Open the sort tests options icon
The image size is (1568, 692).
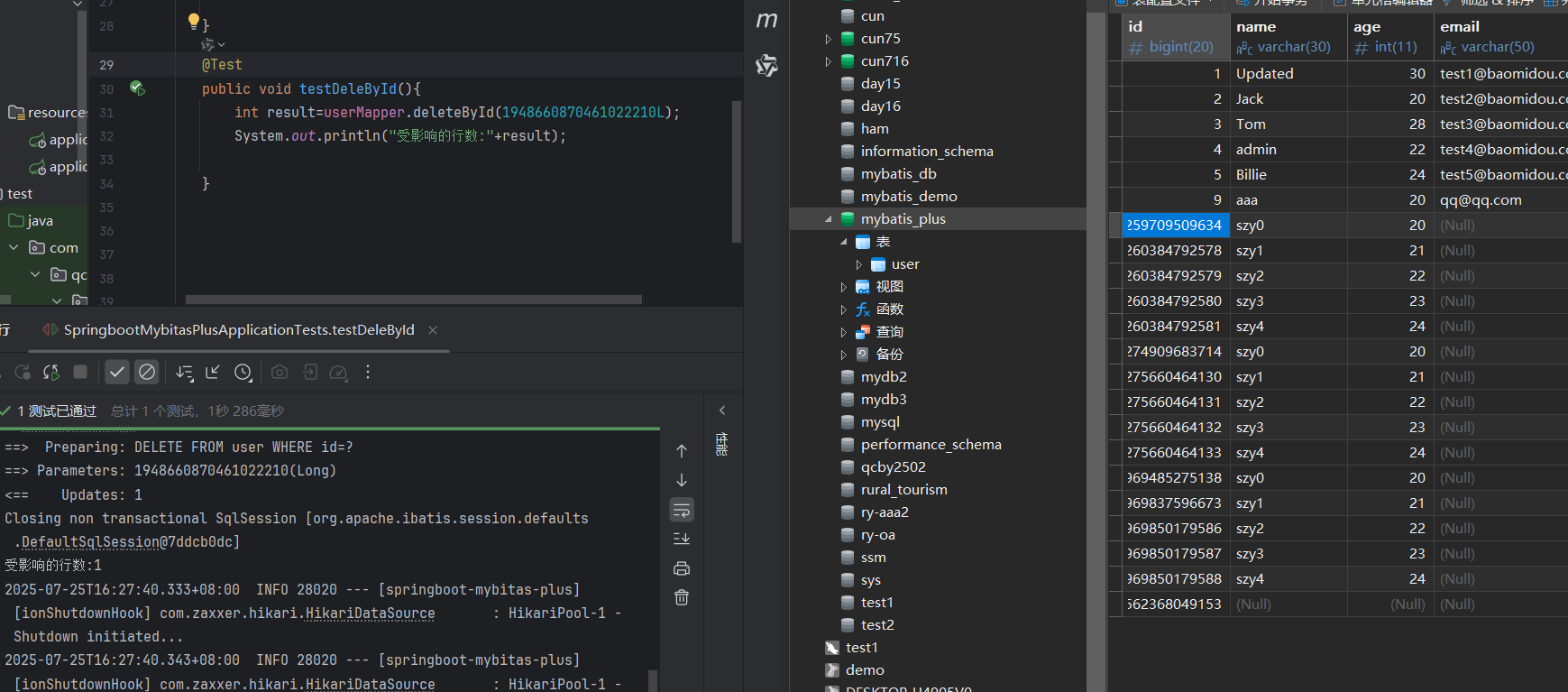pos(184,372)
